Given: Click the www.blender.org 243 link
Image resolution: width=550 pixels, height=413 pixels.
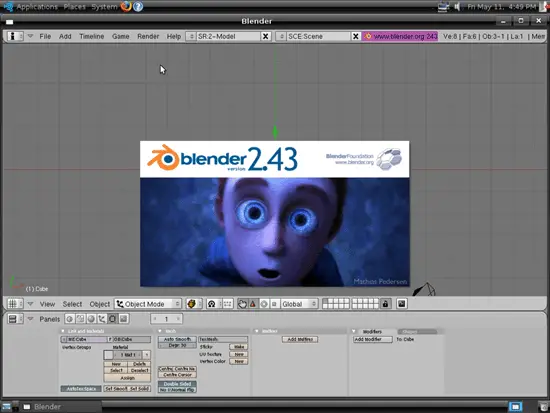Looking at the screenshot, I should tap(400, 36).
